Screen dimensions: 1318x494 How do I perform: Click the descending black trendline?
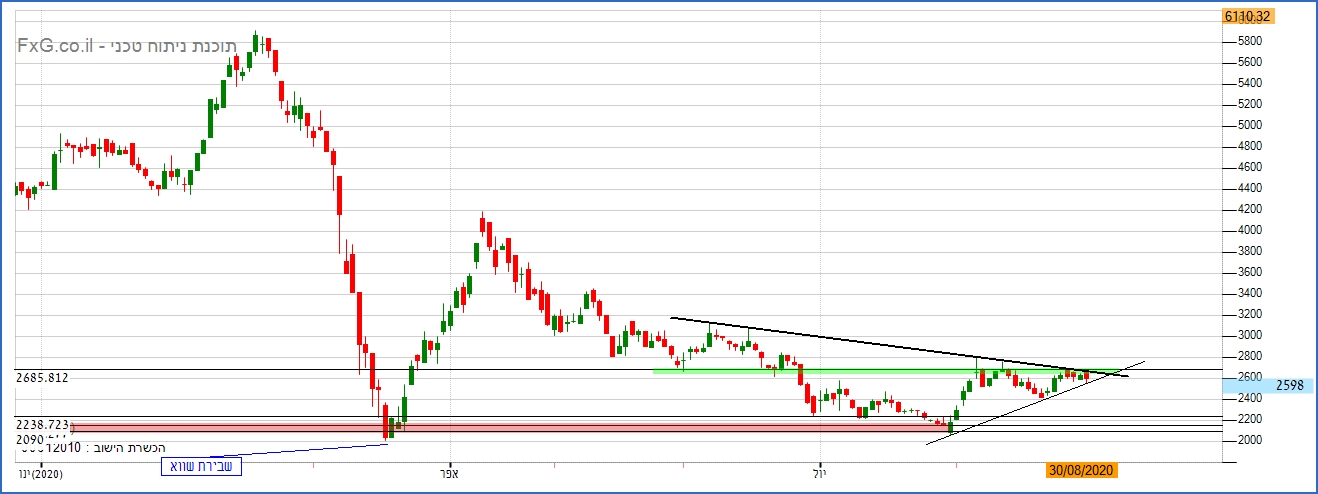click(x=900, y=347)
